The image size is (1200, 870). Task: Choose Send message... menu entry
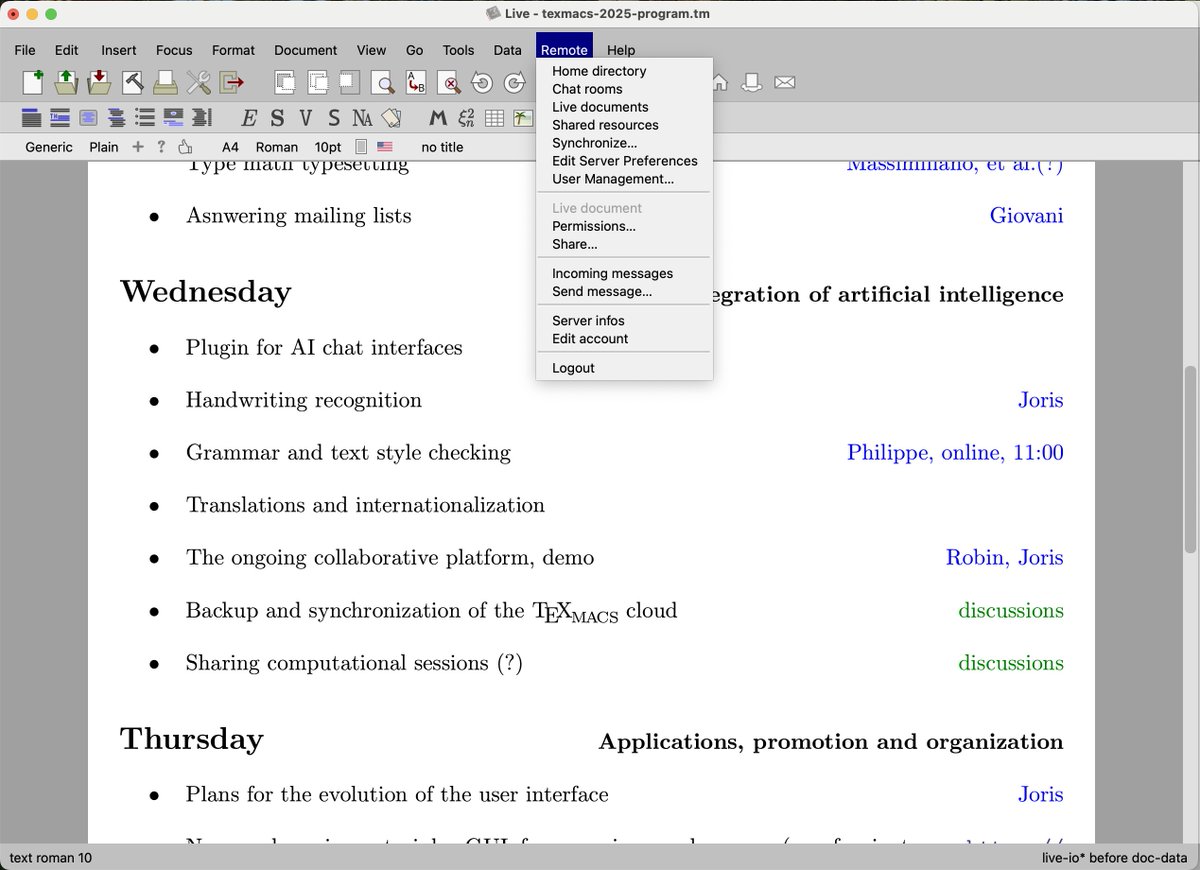pos(624,291)
